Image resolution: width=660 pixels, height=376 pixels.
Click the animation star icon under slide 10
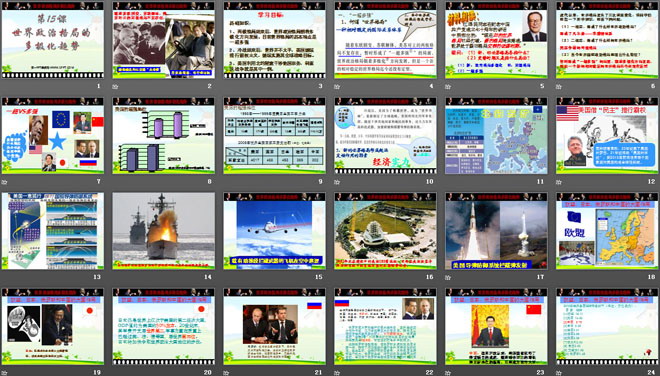[x=337, y=182]
